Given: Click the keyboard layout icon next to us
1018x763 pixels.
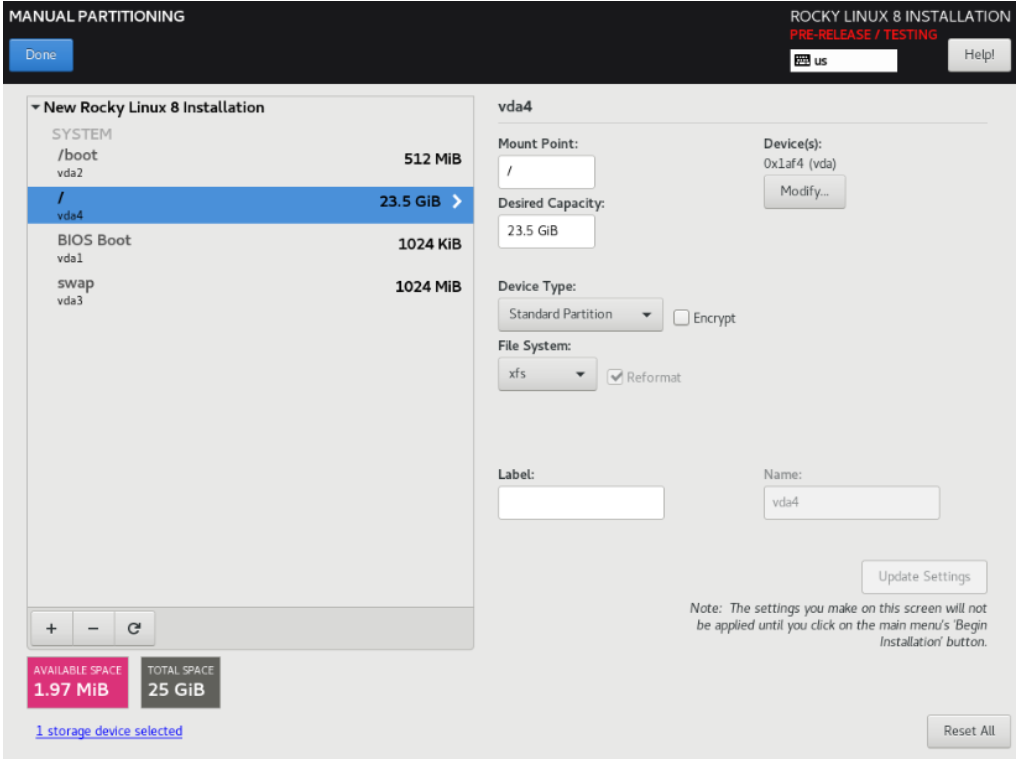Looking at the screenshot, I should [x=802, y=60].
